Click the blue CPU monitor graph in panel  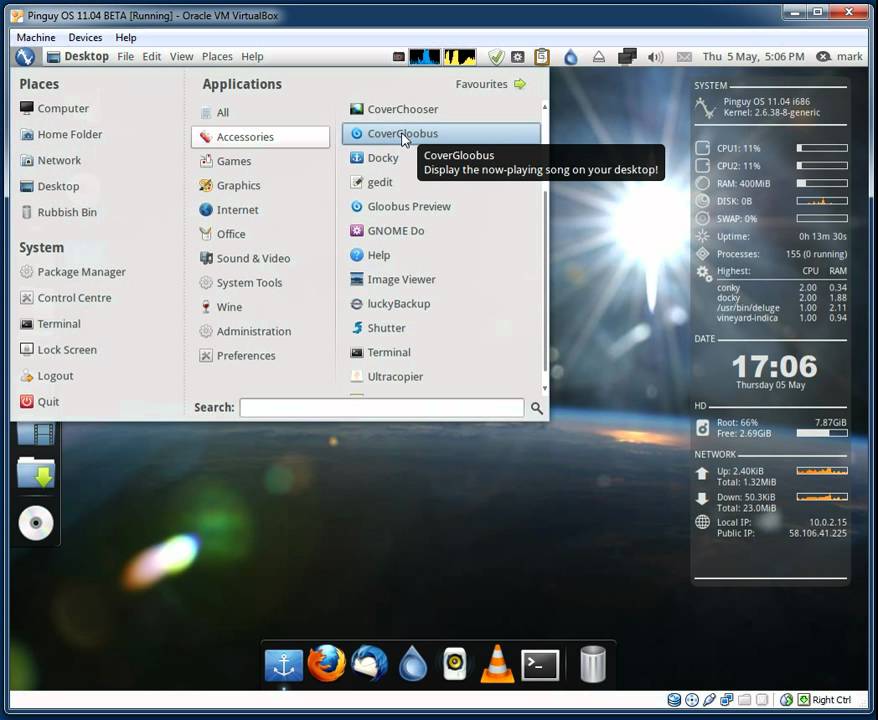(424, 57)
